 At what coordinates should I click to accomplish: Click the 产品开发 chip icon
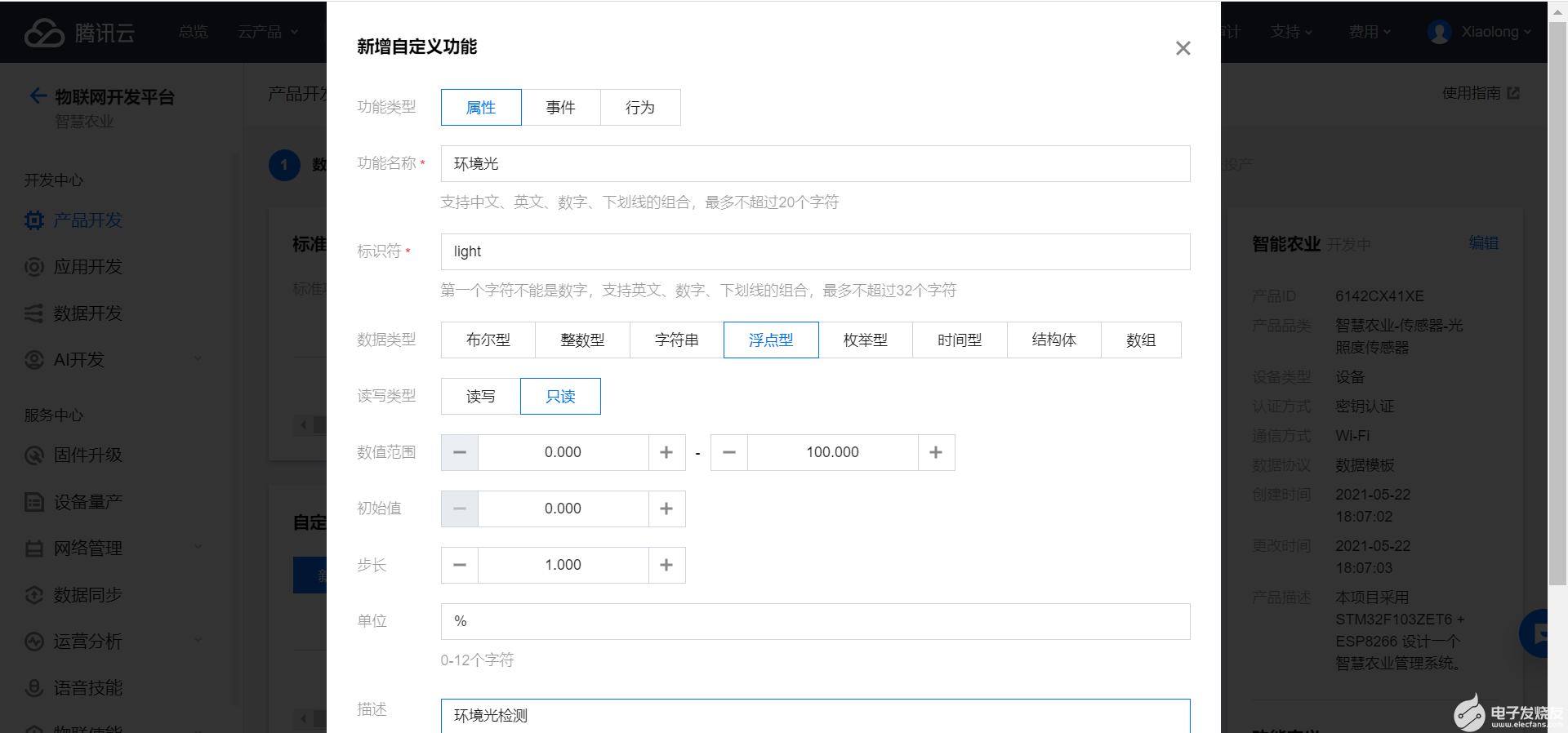tap(34, 220)
